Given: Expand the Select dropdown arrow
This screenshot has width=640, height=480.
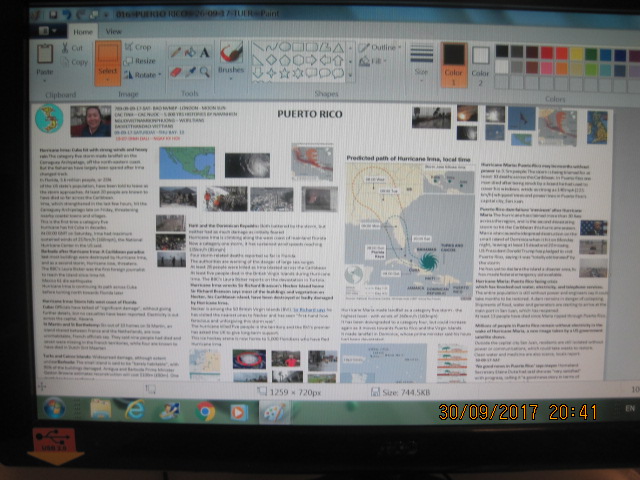Looking at the screenshot, I should click(x=108, y=80).
